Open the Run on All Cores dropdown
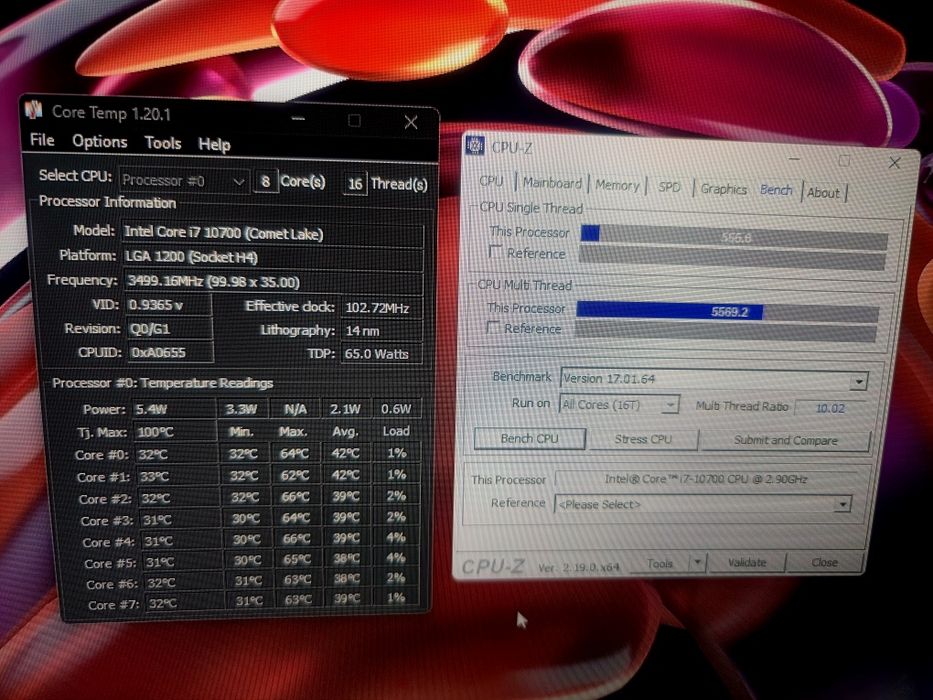 [619, 405]
